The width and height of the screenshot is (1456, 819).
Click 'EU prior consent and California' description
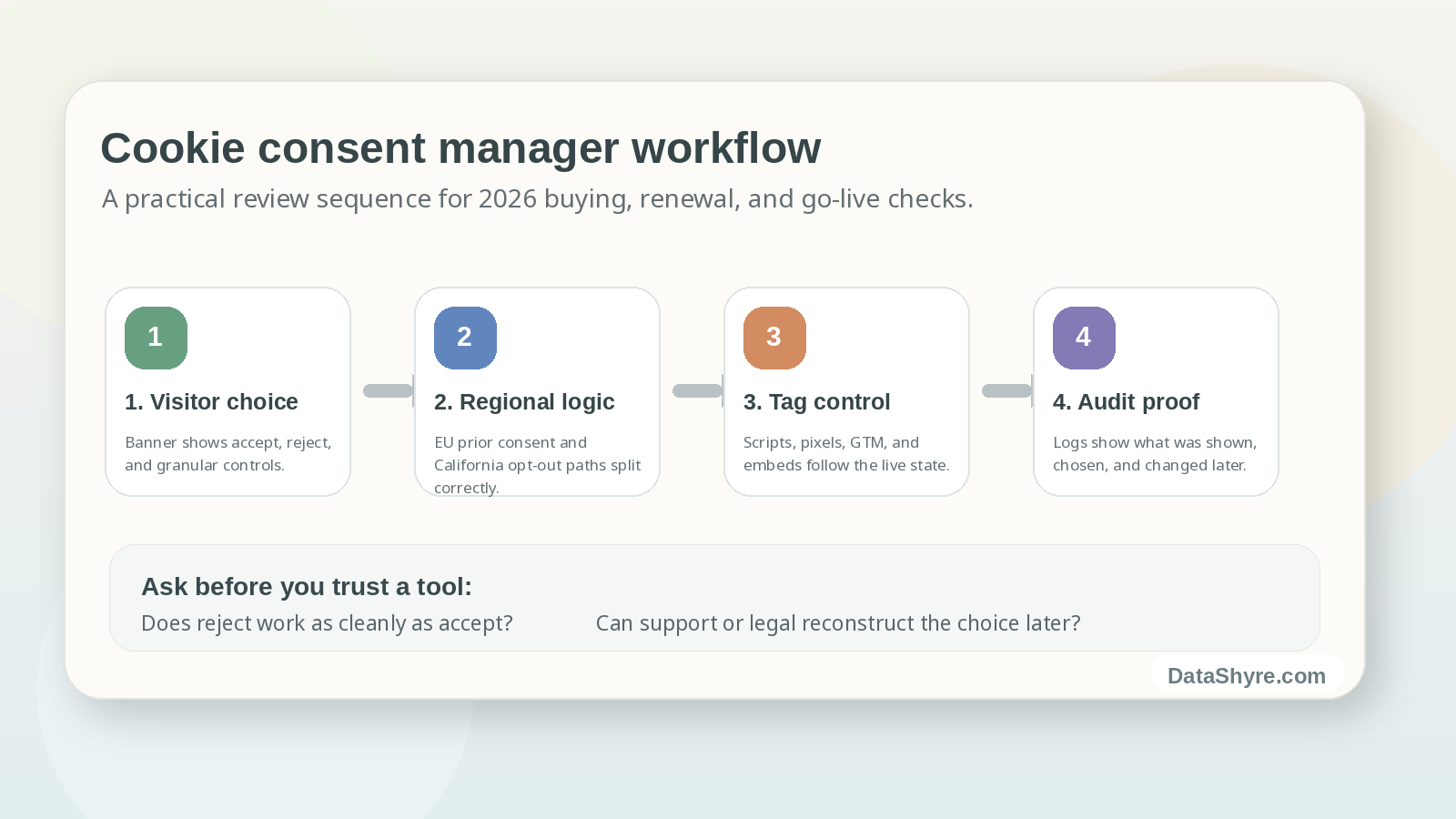pyautogui.click(x=538, y=464)
